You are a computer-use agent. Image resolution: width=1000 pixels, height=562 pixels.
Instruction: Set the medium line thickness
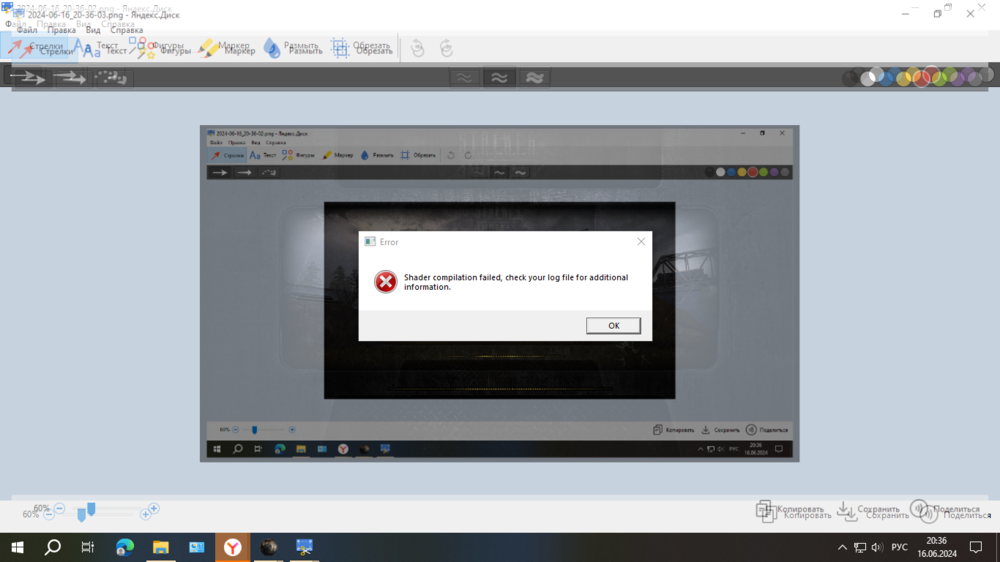click(x=499, y=78)
